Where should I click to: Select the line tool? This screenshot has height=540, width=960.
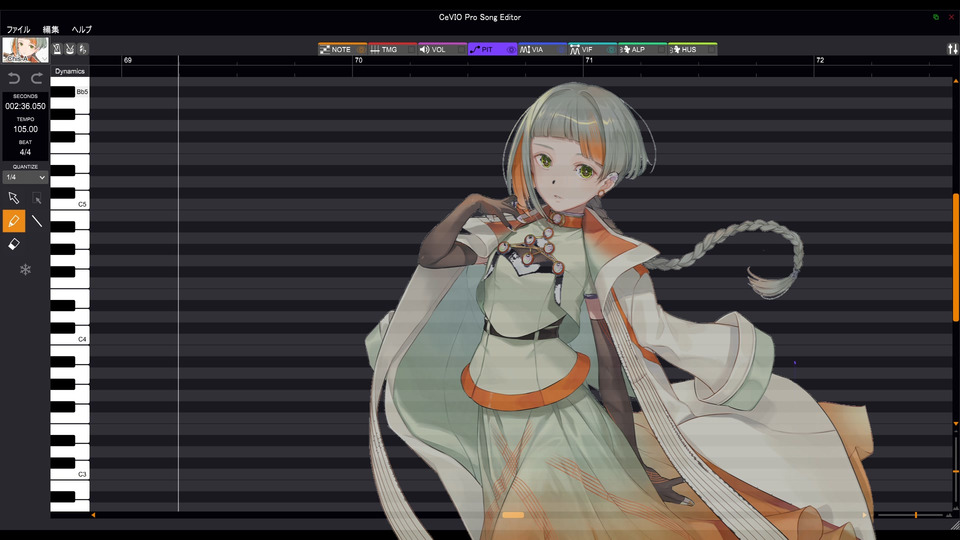[37, 221]
